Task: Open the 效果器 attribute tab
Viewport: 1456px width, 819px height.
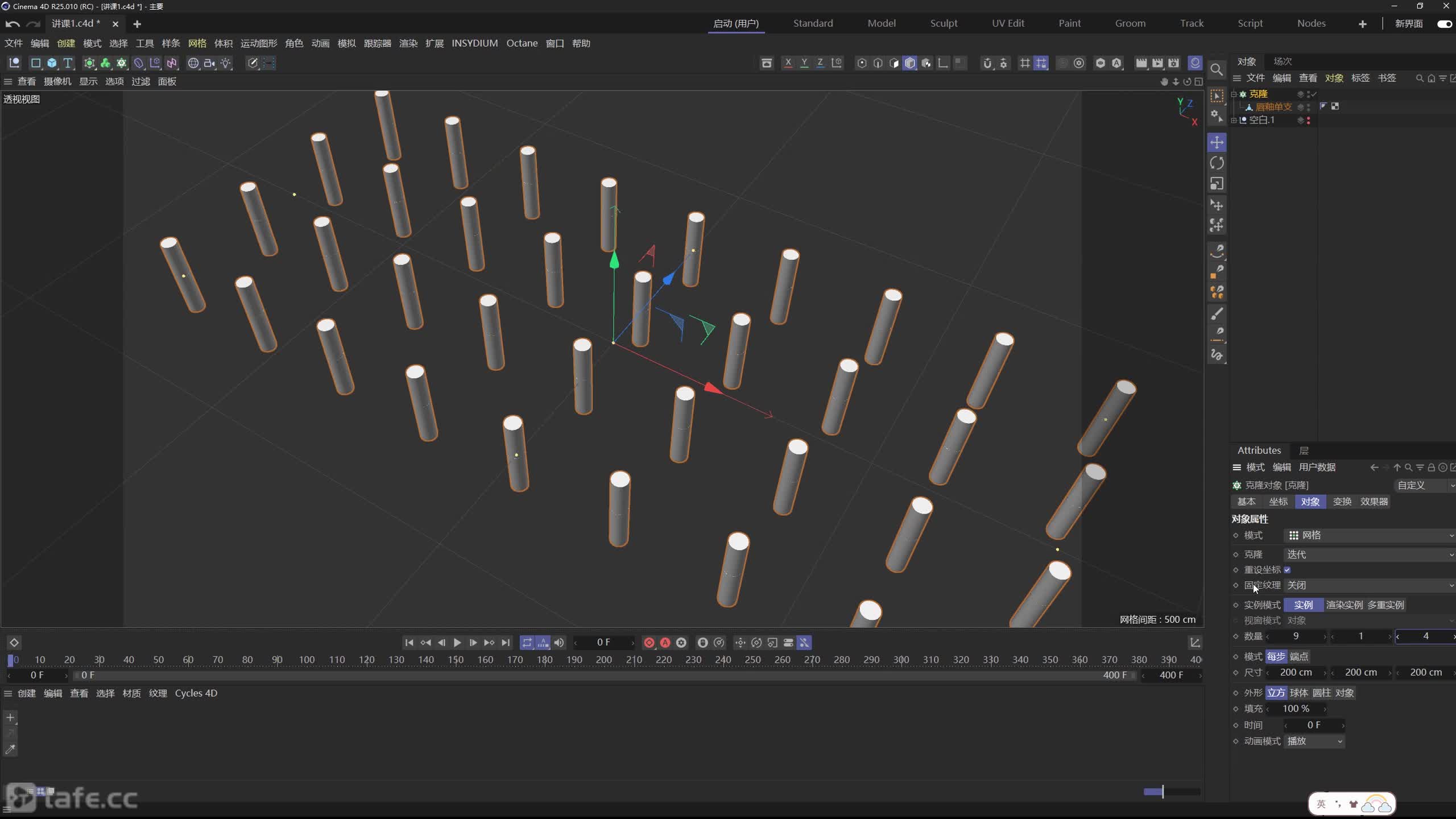Action: click(1374, 502)
